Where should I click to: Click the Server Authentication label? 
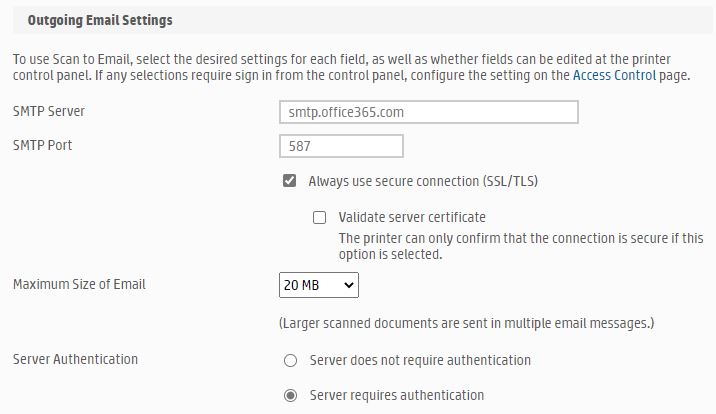click(75, 359)
